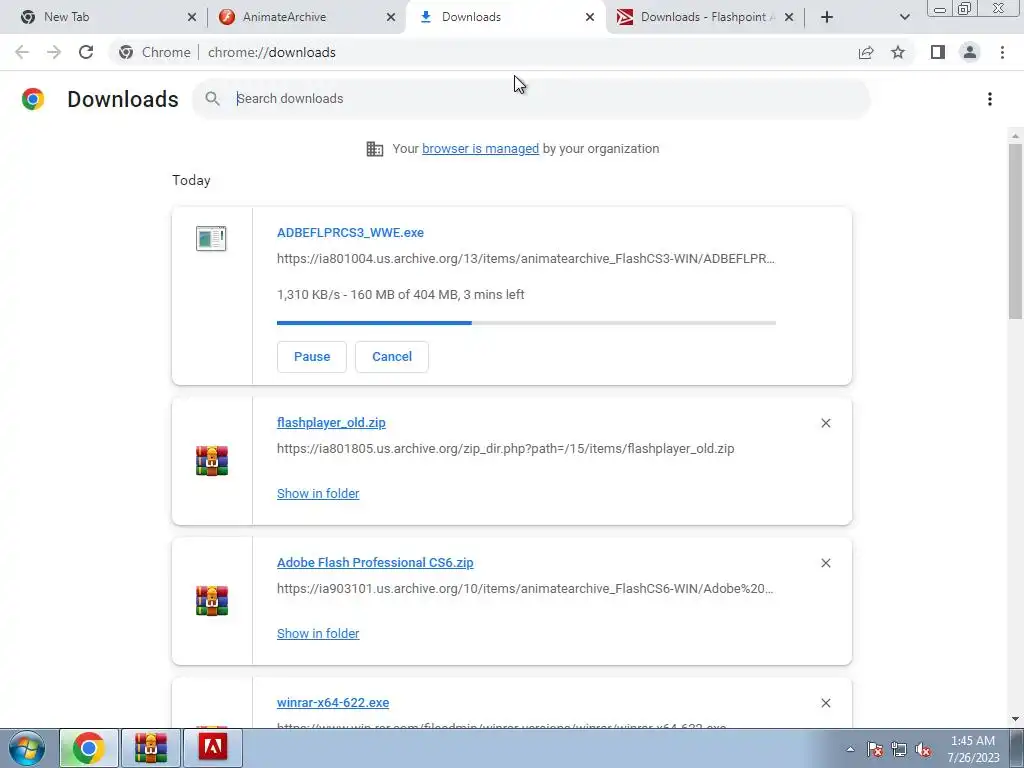Viewport: 1024px width, 768px height.
Task: Click the Action Center flag tray icon
Action: 874,749
